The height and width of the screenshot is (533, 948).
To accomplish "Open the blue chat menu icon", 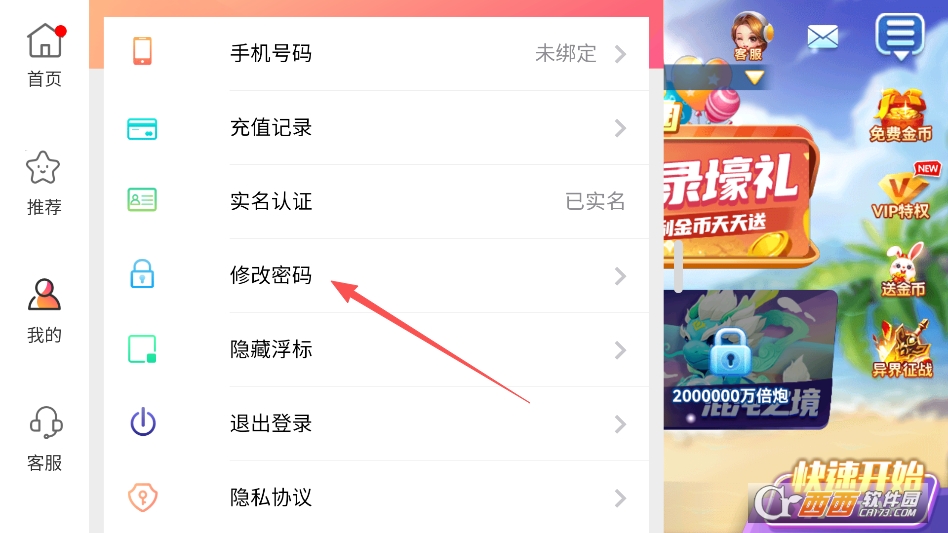I will (900, 36).
